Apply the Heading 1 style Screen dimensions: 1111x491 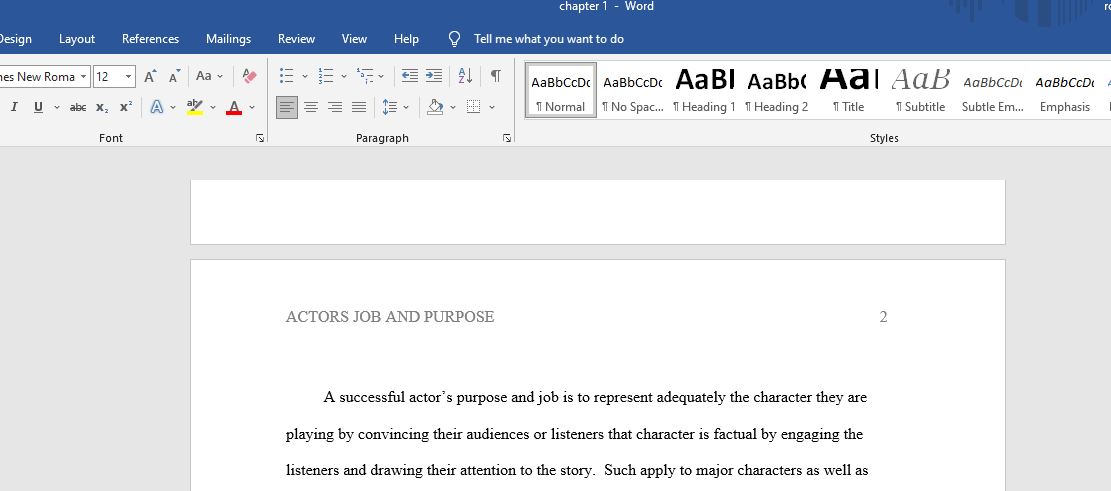click(x=704, y=90)
